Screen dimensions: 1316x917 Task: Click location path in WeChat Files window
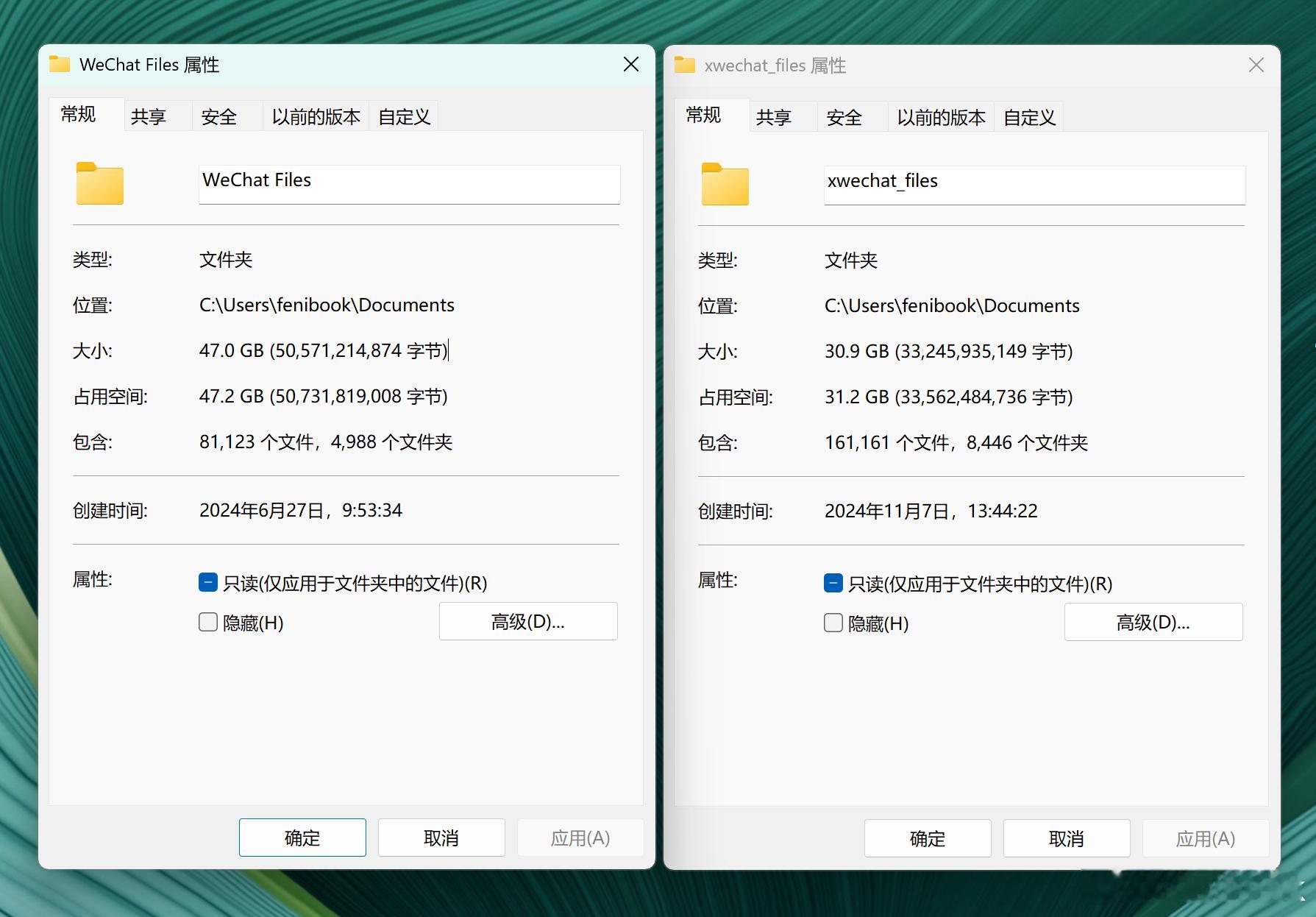pos(327,305)
